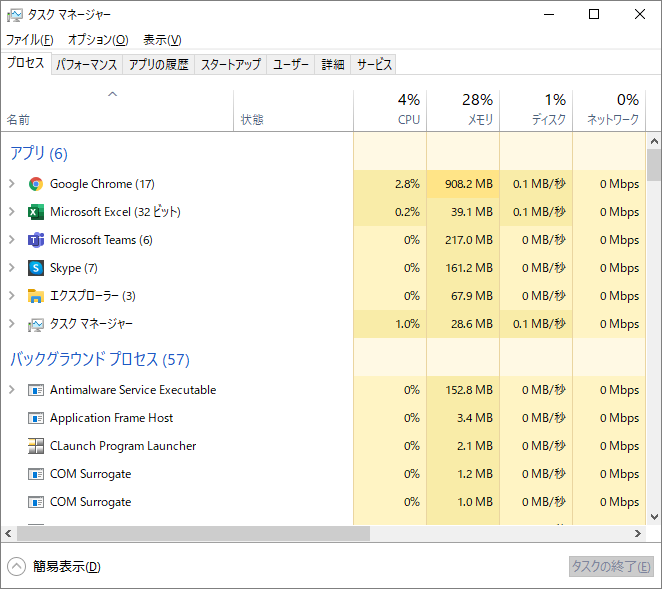Click the 簡易表示 circle arrow icon
This screenshot has height=589, width=662.
[16, 567]
